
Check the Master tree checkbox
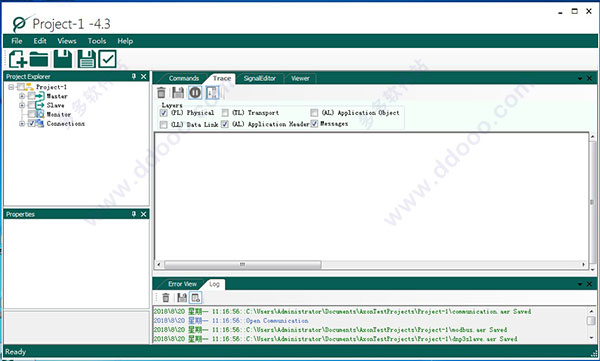point(31,96)
